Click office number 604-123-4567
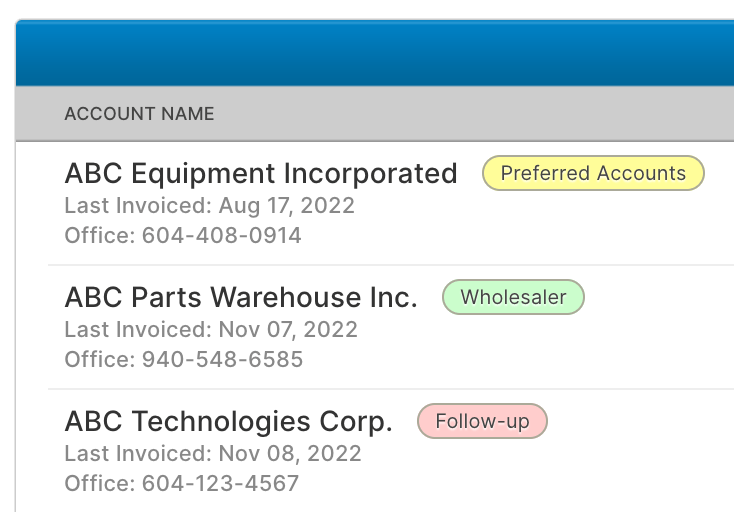Viewport: 734px width, 512px height. [x=220, y=483]
